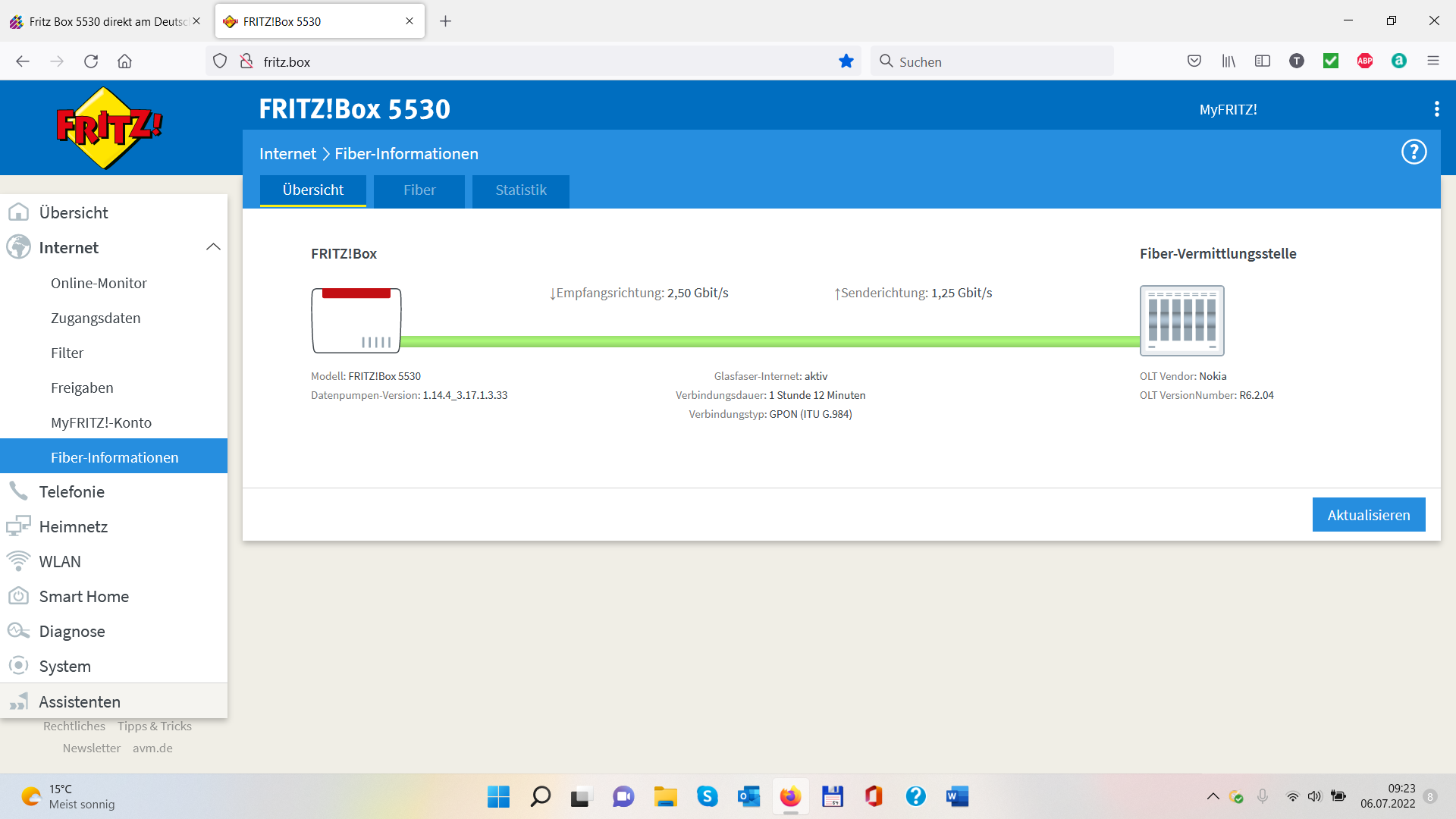This screenshot has height=819, width=1456.
Task: Open the three-dot options menu
Action: tap(1436, 109)
